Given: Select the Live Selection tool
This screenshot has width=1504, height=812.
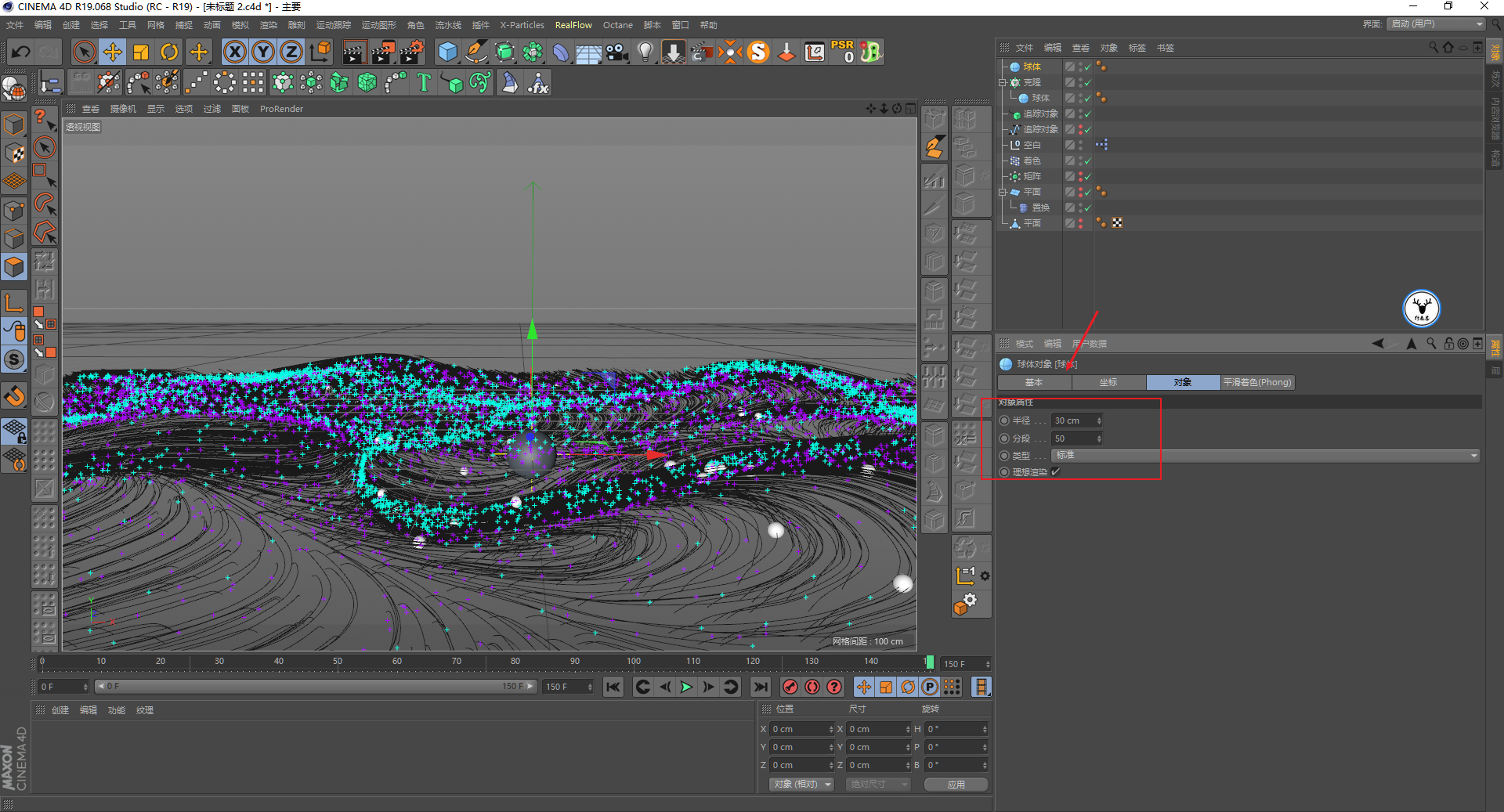Looking at the screenshot, I should point(84,52).
